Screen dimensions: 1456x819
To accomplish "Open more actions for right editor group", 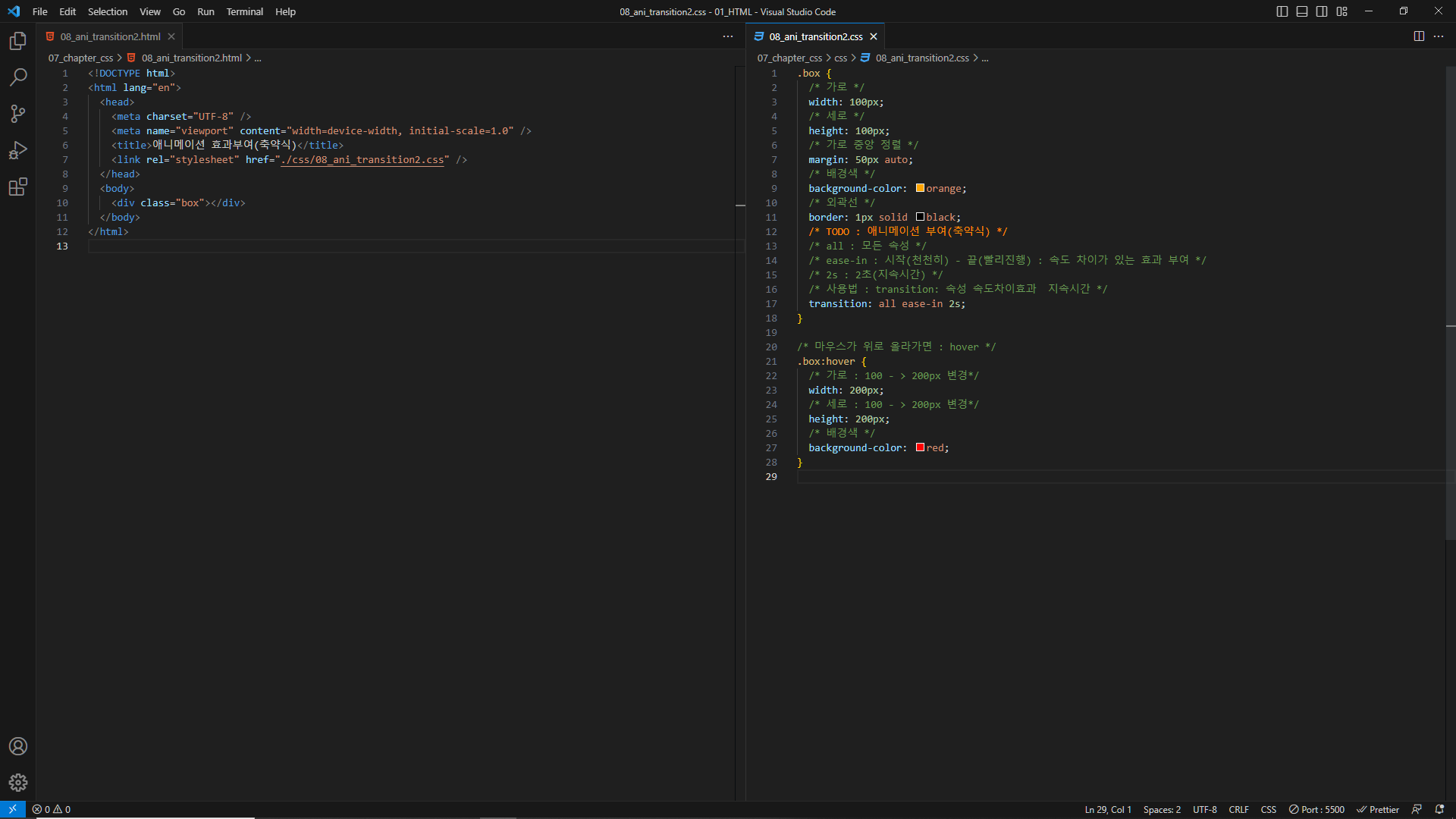I will (1439, 36).
